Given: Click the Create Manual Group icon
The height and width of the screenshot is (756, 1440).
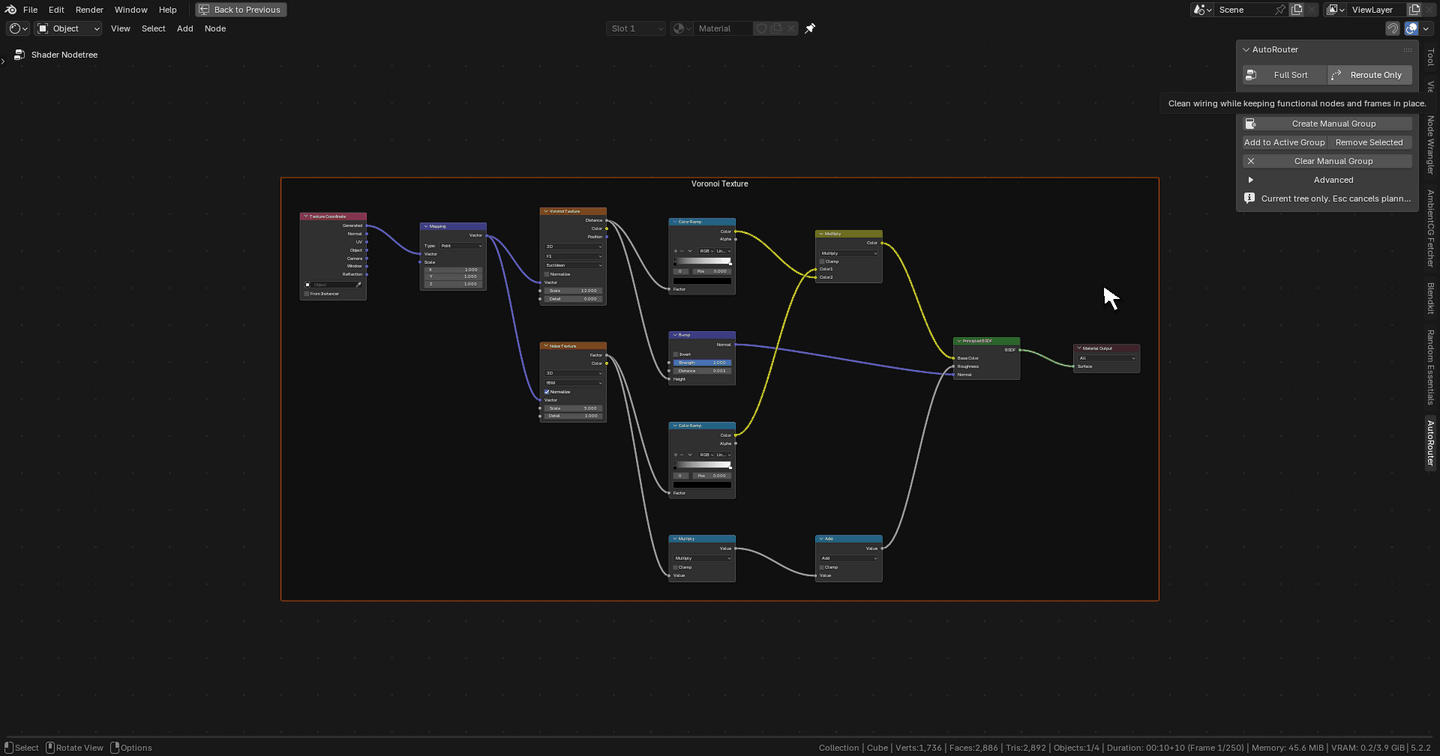Looking at the screenshot, I should tap(1250, 124).
